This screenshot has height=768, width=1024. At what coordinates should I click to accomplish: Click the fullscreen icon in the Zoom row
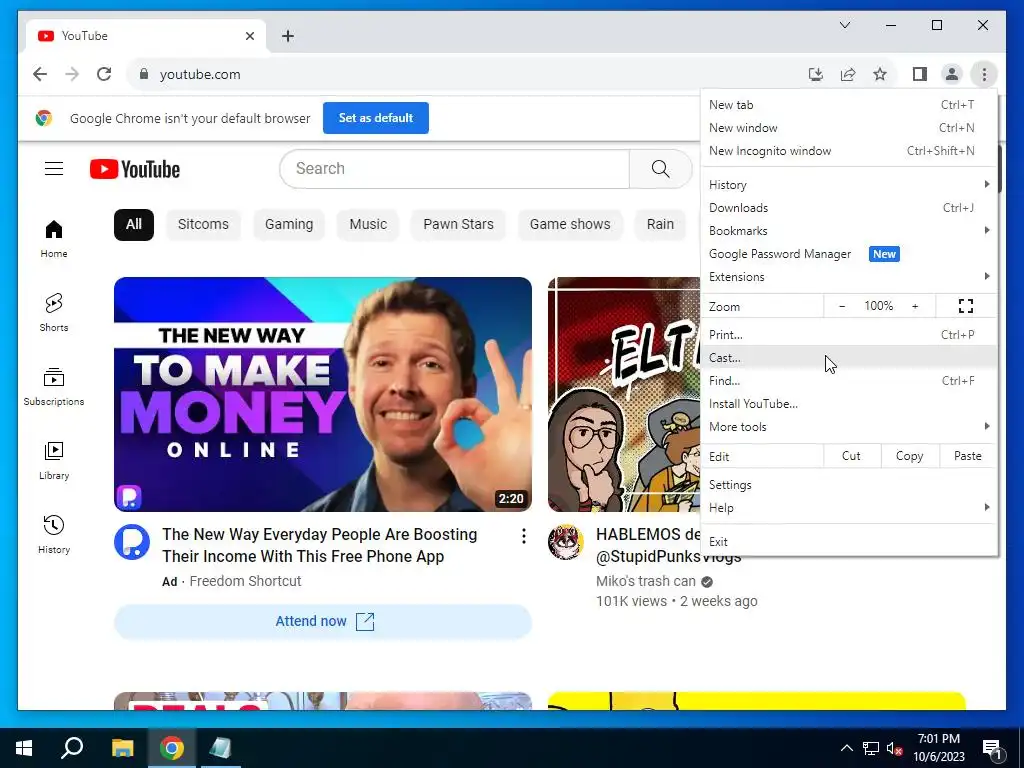(966, 306)
